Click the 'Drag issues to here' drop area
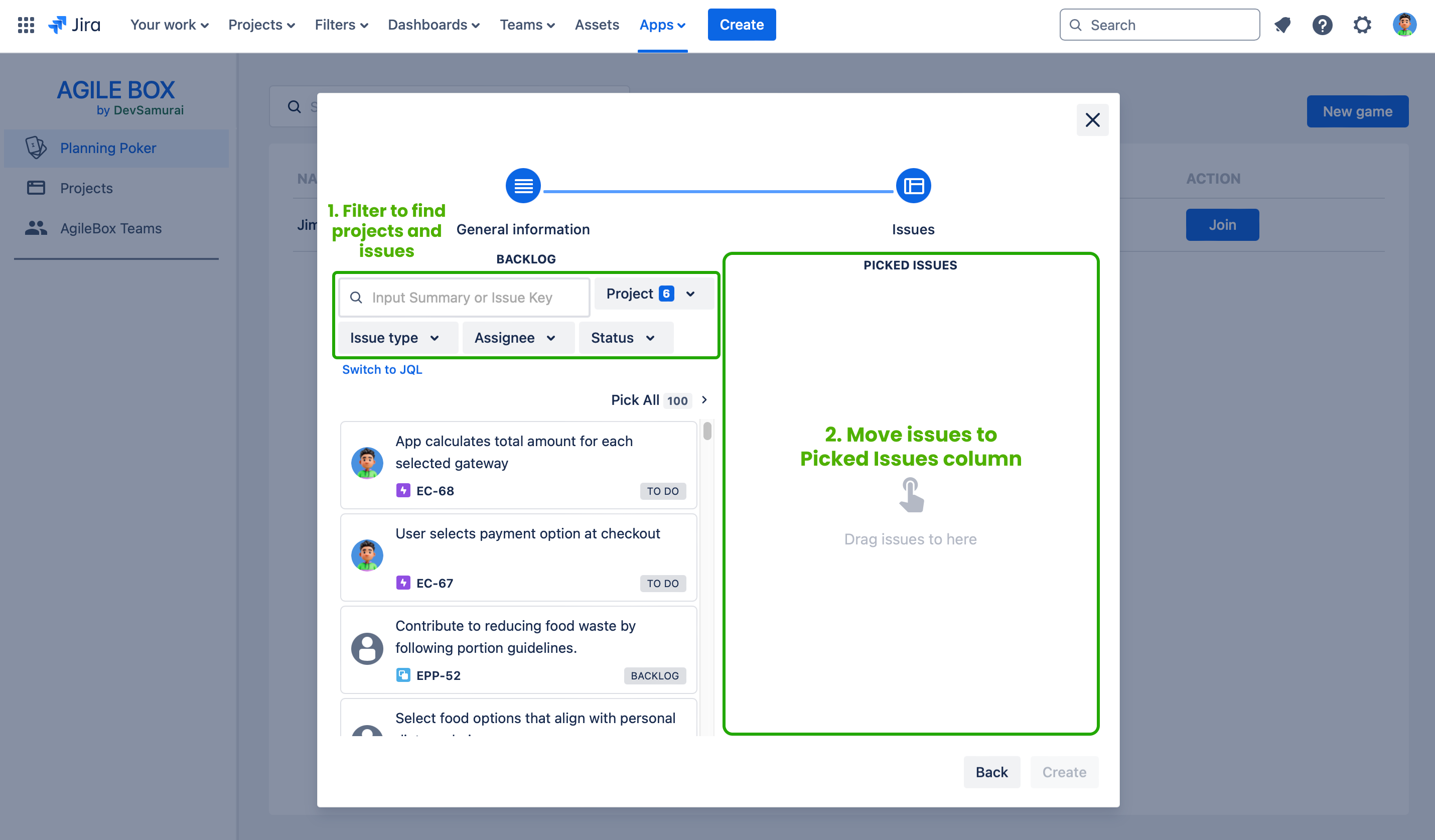The image size is (1435, 840). point(910,539)
